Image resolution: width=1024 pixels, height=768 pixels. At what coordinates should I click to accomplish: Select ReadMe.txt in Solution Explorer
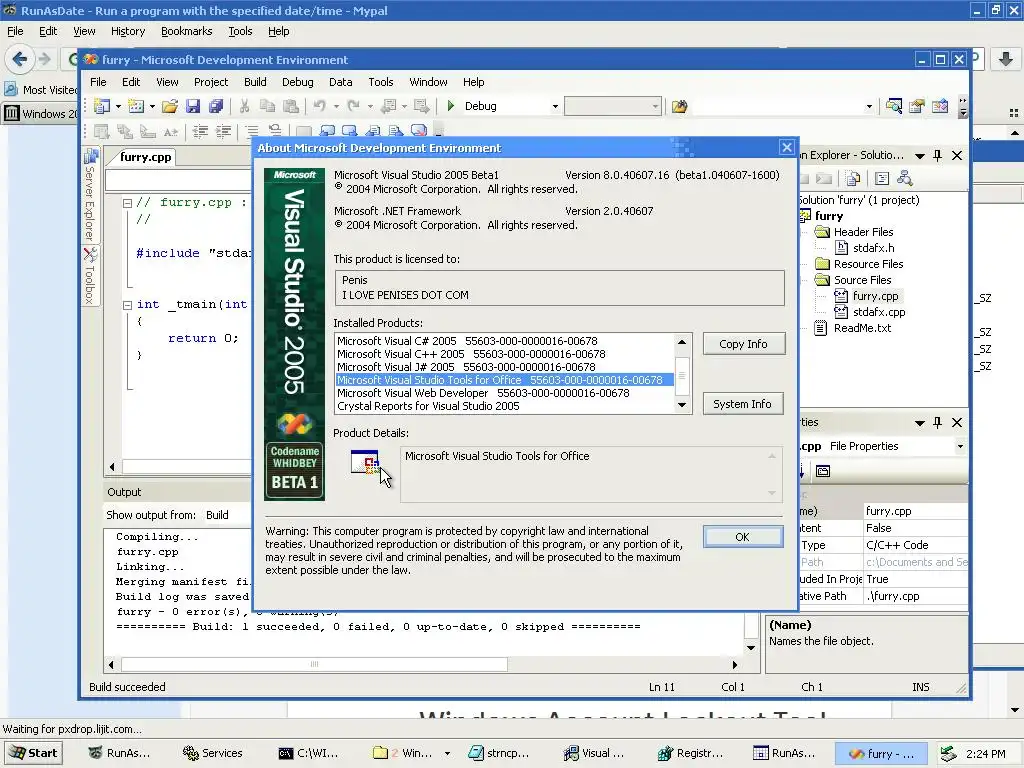(861, 328)
